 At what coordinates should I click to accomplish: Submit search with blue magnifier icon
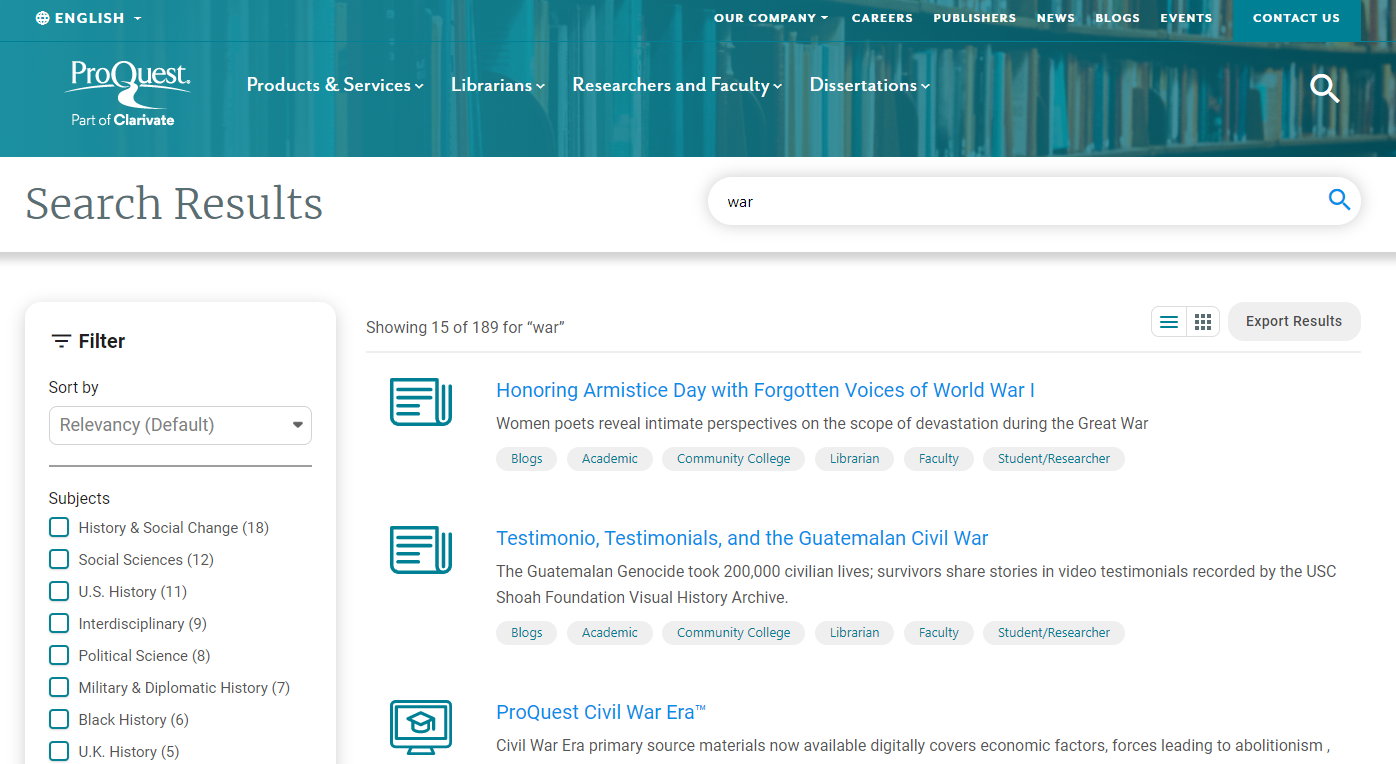click(x=1339, y=200)
